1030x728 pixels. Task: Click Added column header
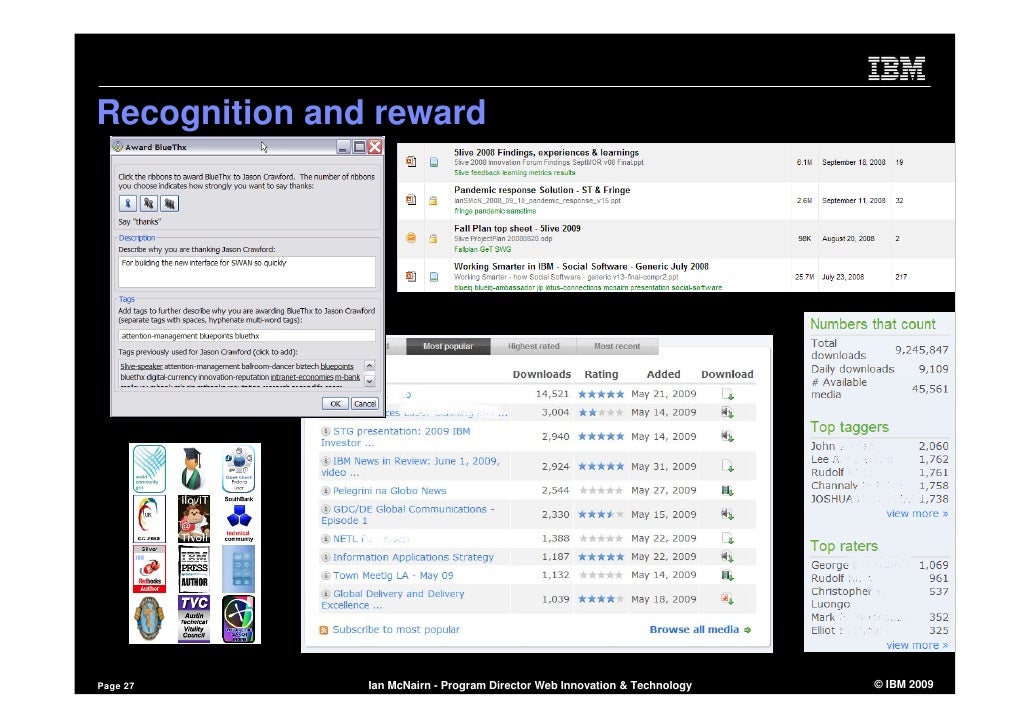pyautogui.click(x=663, y=375)
